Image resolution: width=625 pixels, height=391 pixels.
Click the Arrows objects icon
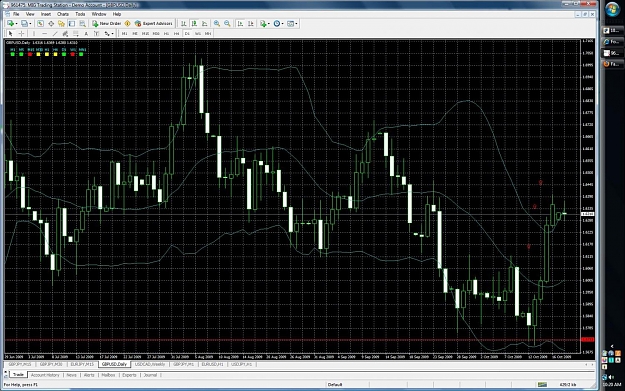coord(107,33)
